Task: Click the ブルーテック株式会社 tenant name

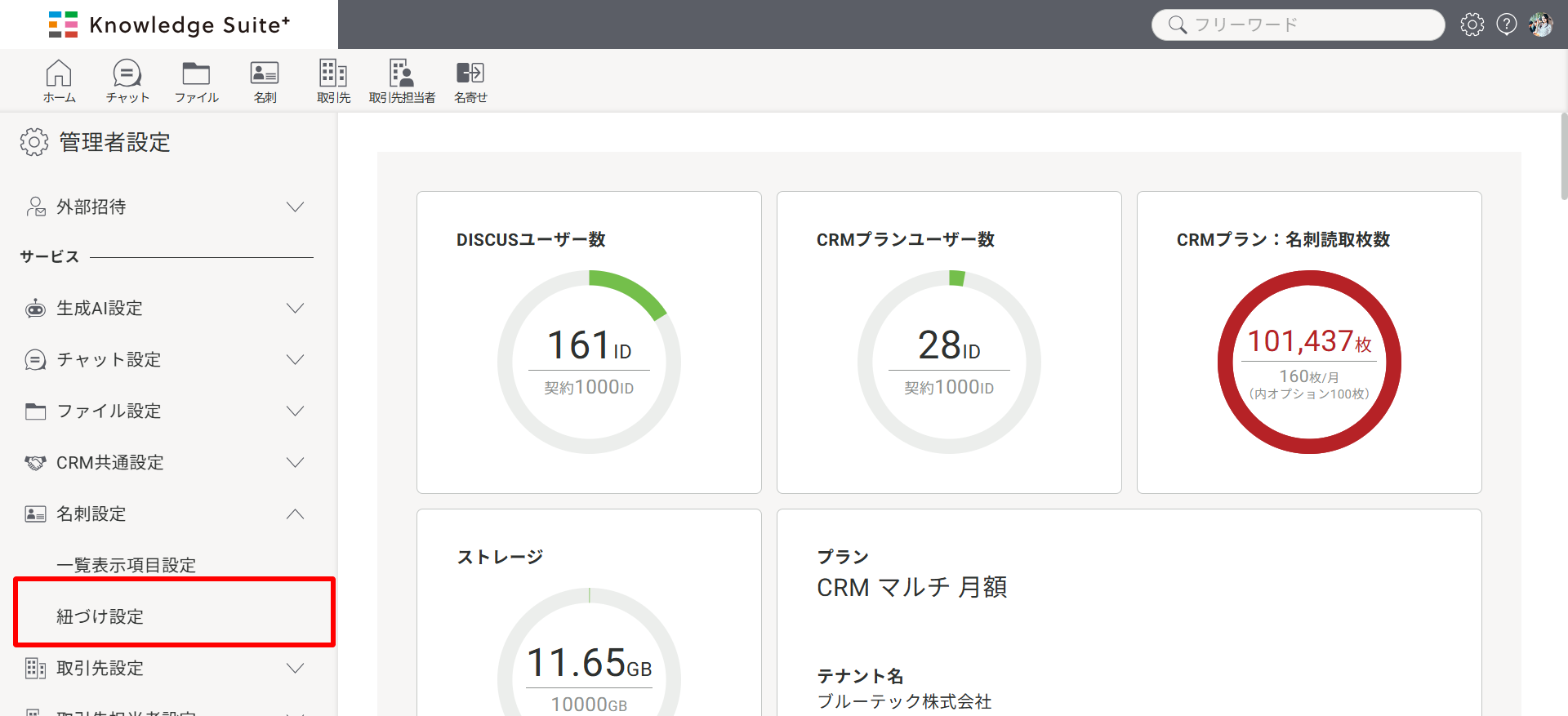Action: point(904,701)
